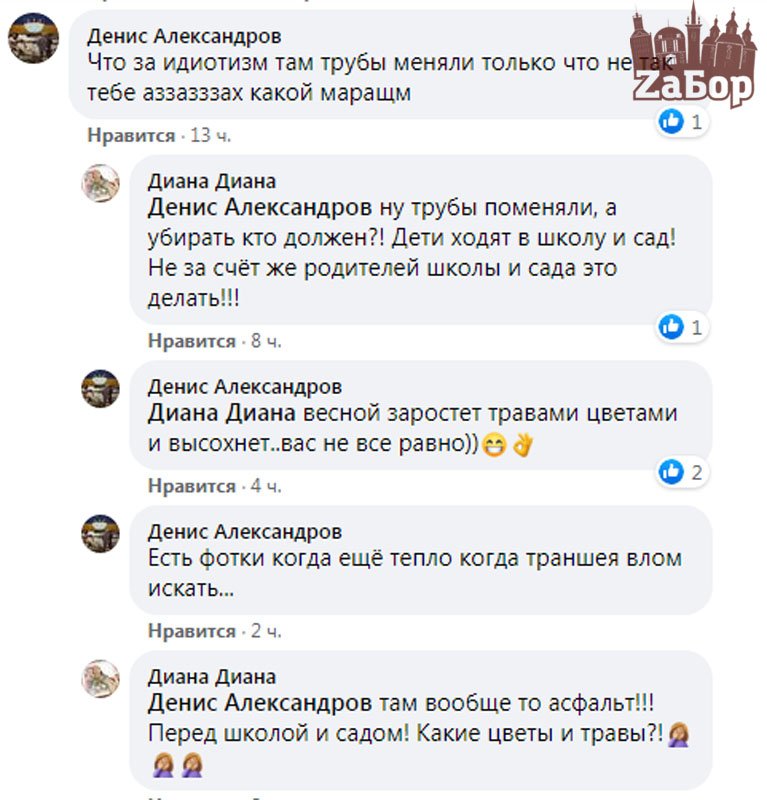Click mention Денис Александров in last reply
The height and width of the screenshot is (800, 767).
pyautogui.click(x=260, y=703)
